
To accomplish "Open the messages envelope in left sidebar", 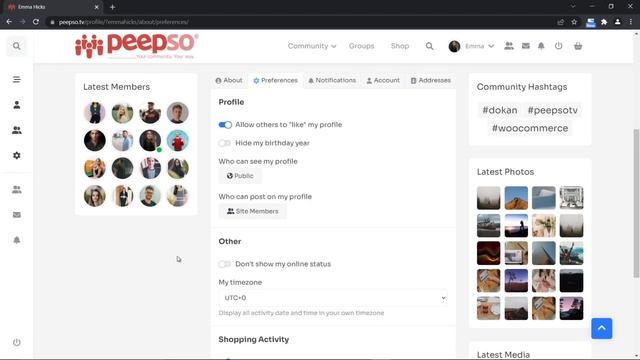I will pos(16,215).
